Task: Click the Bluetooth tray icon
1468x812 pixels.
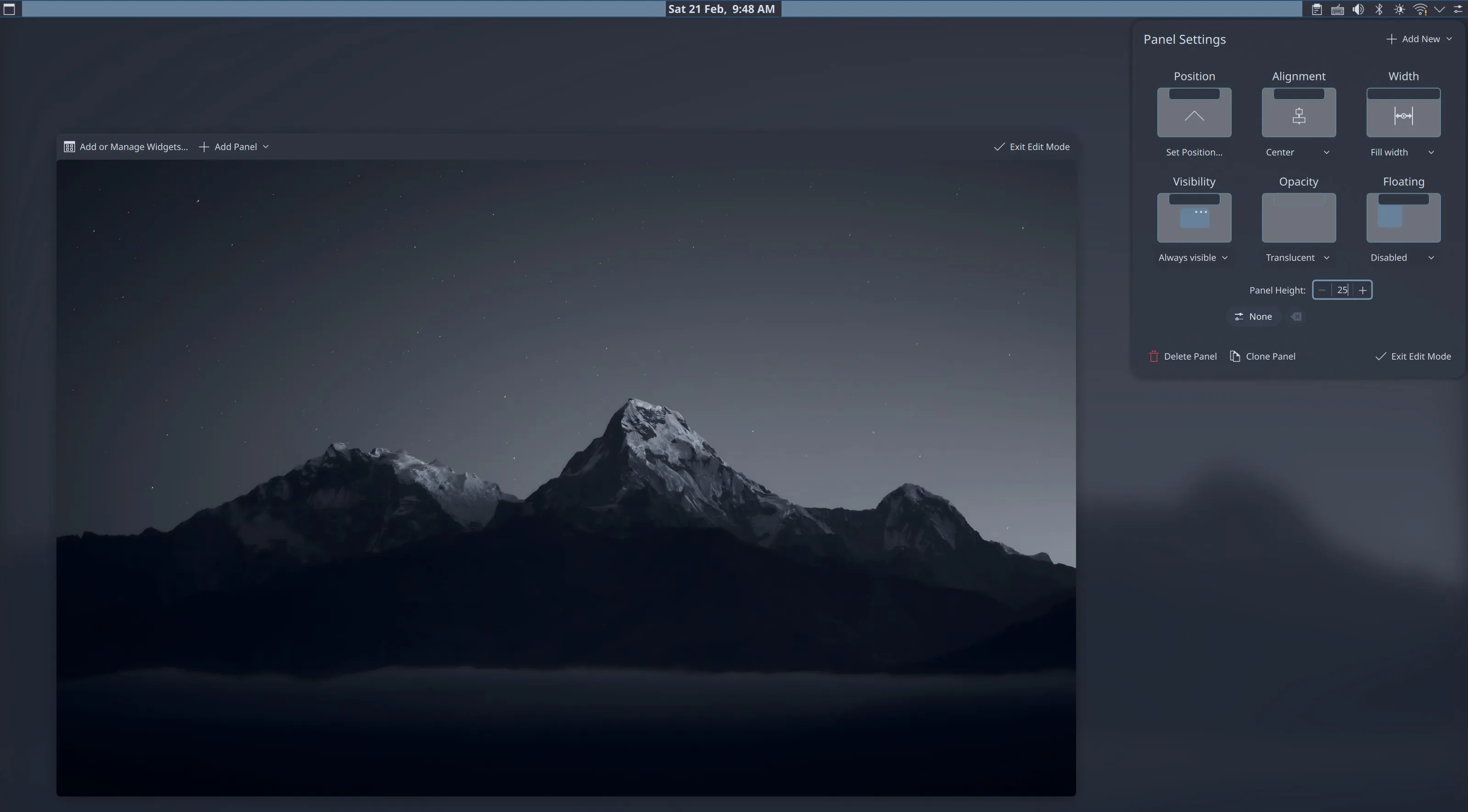Action: (1379, 9)
